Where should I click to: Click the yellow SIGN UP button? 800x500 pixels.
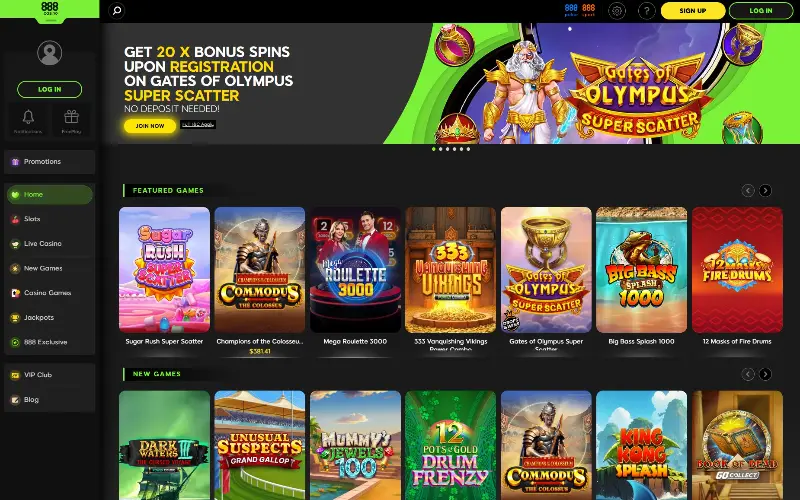click(693, 11)
